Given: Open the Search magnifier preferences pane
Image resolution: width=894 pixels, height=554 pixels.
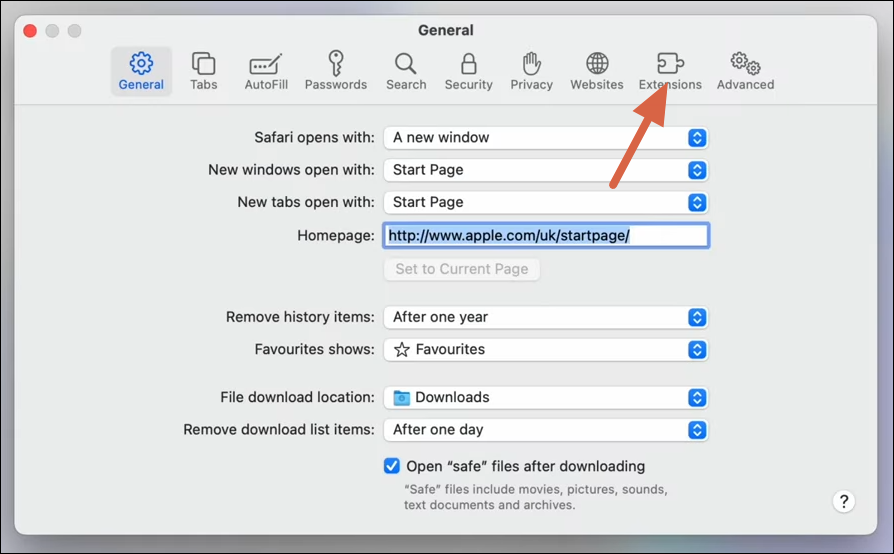Looking at the screenshot, I should coord(406,71).
